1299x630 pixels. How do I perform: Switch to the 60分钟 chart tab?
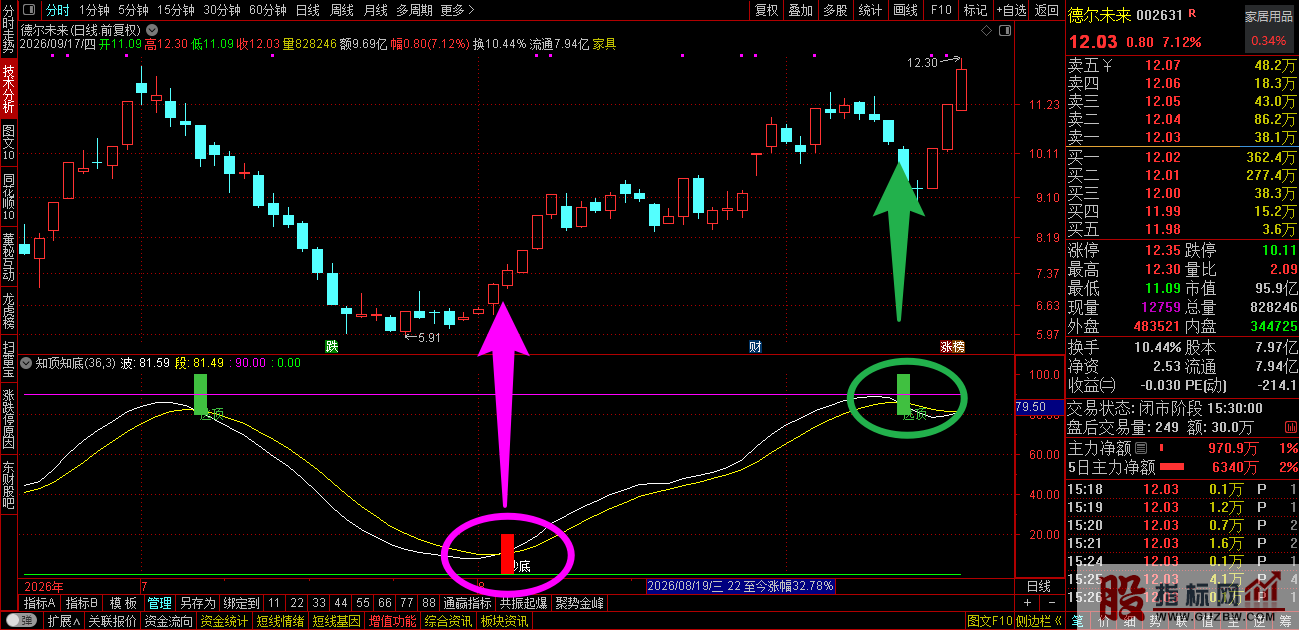(x=267, y=10)
